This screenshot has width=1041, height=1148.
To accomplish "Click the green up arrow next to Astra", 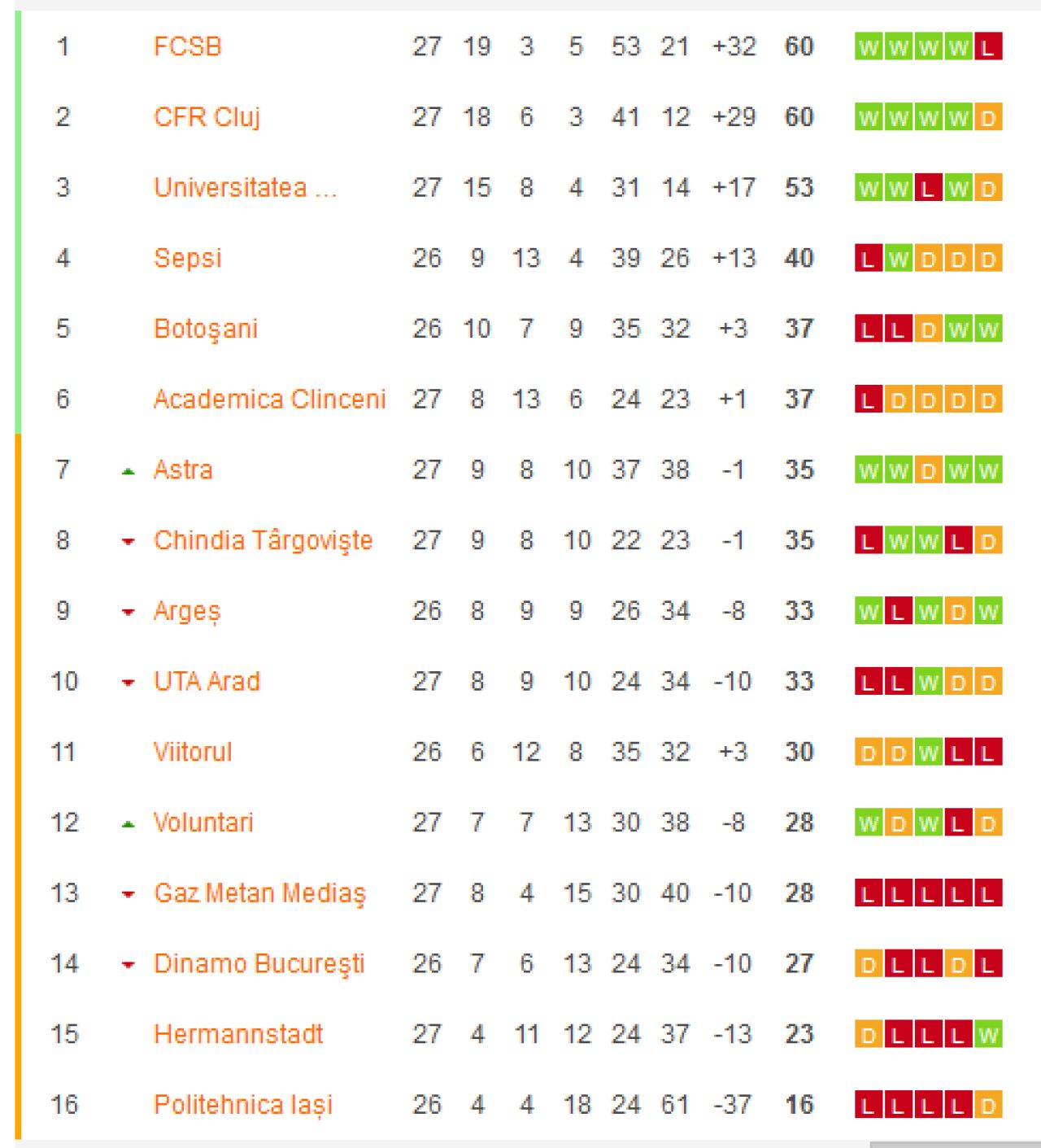I will [128, 471].
